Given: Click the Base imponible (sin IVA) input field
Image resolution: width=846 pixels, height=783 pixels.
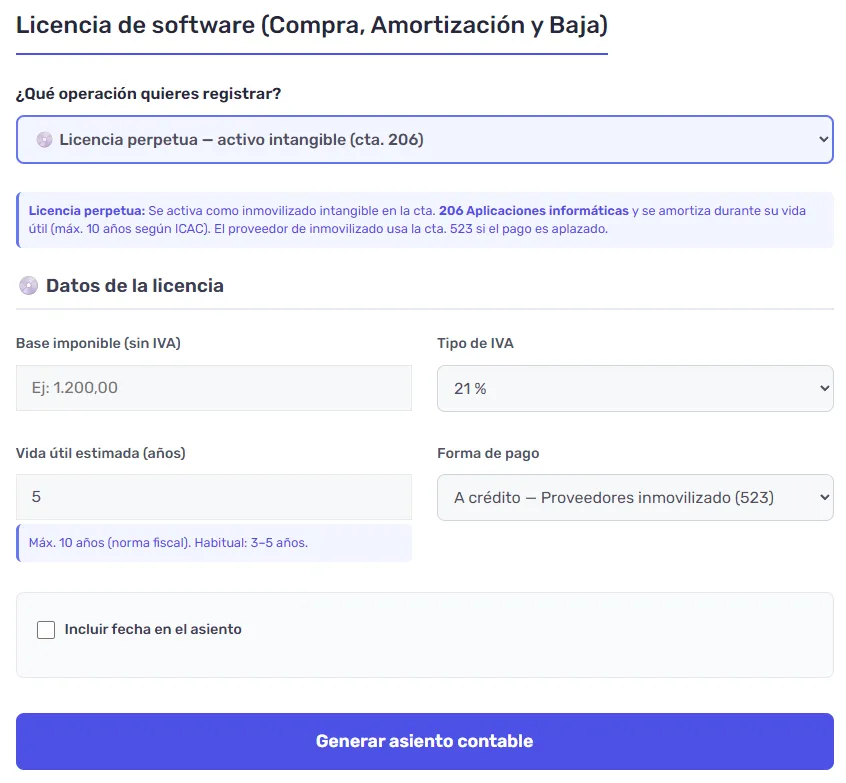Looking at the screenshot, I should coord(213,388).
